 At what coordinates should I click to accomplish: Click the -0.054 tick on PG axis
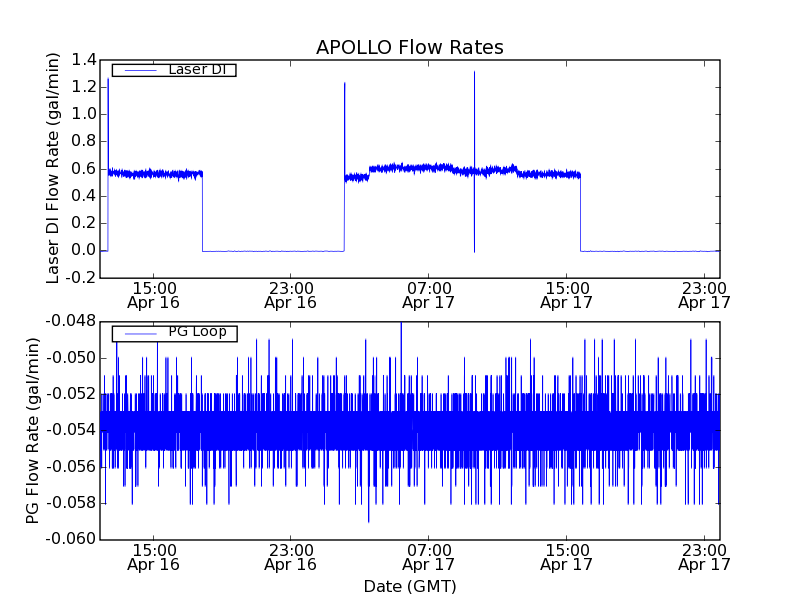[x=71, y=430]
